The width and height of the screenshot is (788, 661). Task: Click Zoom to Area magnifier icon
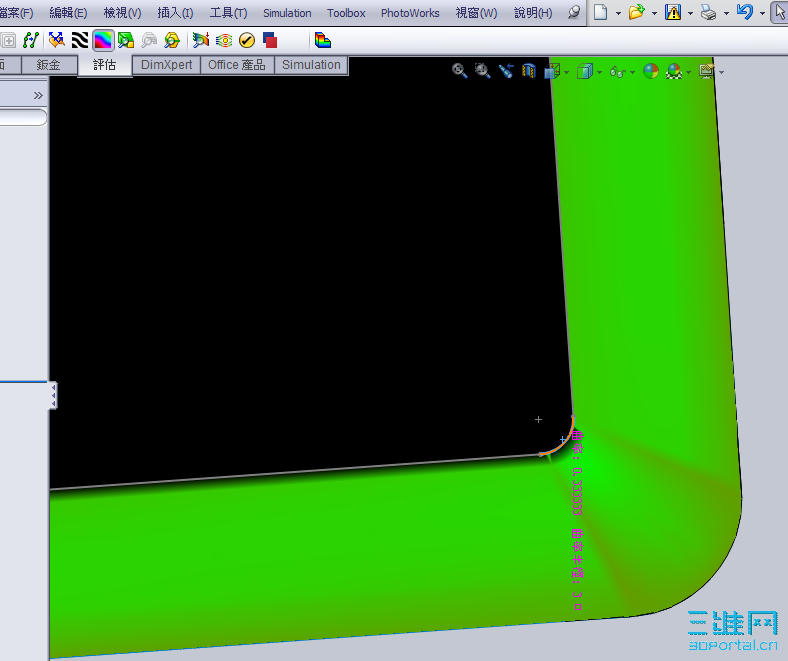click(x=482, y=71)
